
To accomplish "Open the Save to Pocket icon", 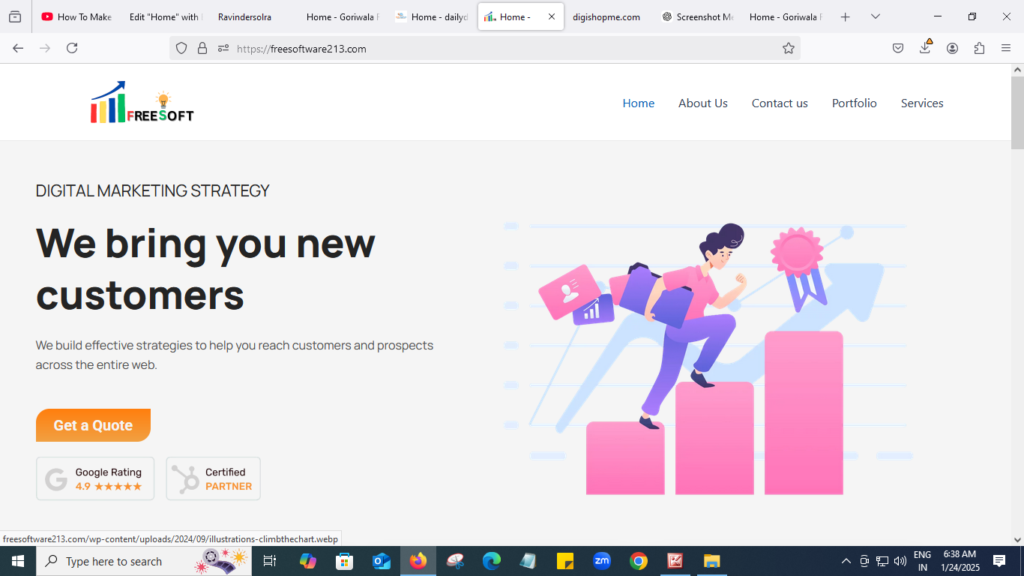I will click(x=898, y=48).
